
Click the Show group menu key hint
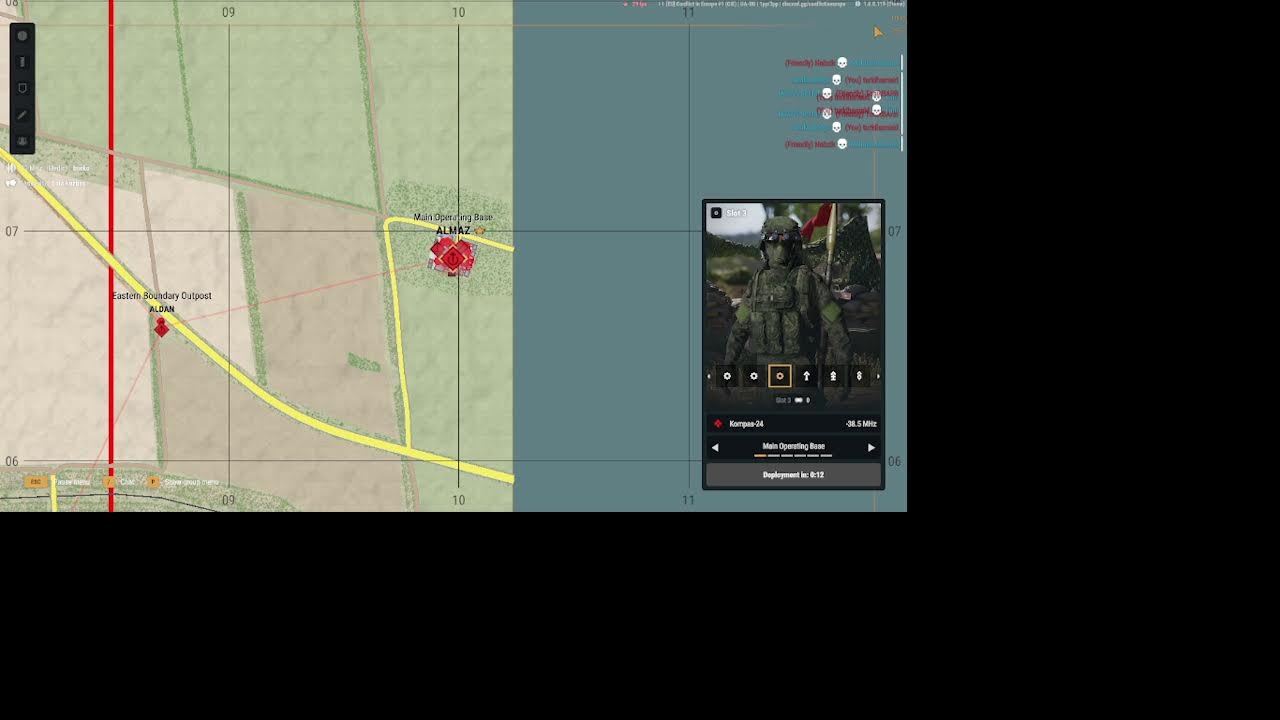183,482
